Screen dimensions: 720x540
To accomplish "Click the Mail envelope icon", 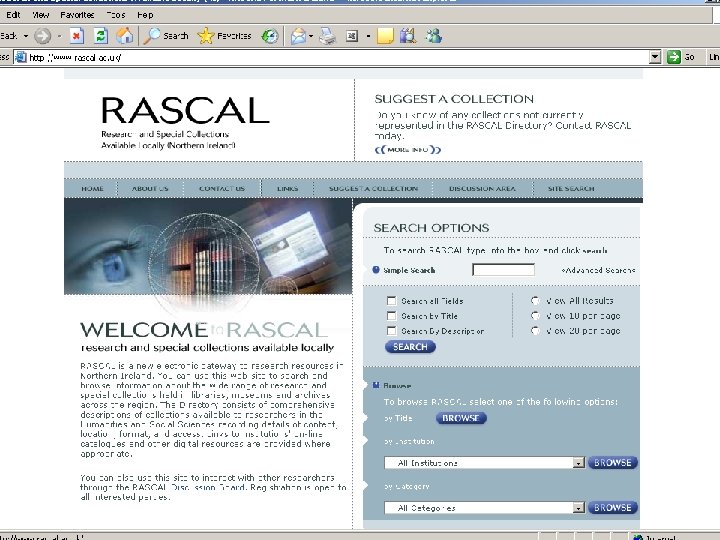I will tap(298, 36).
